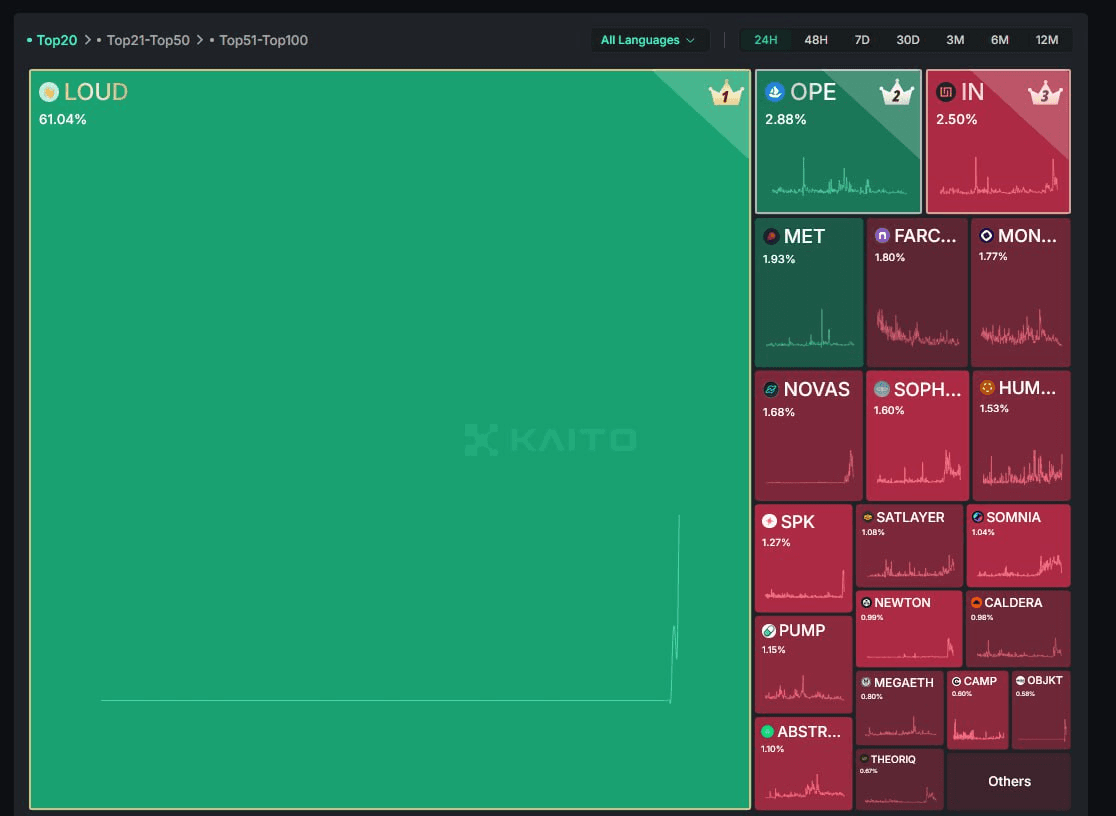Click the MET token icon

[x=771, y=236]
